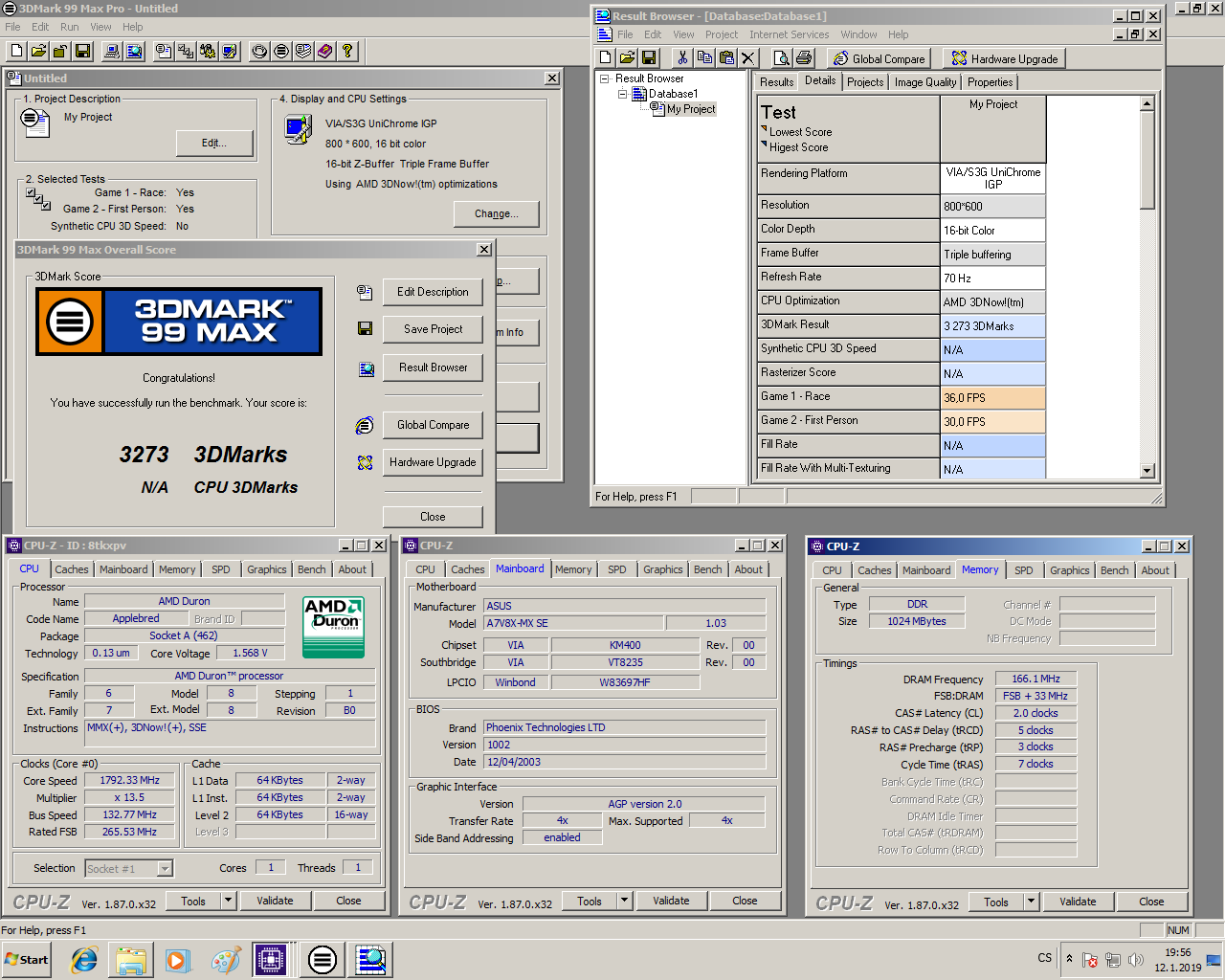1225x980 pixels.
Task: Click the yellow question mark help icon
Action: (x=347, y=51)
